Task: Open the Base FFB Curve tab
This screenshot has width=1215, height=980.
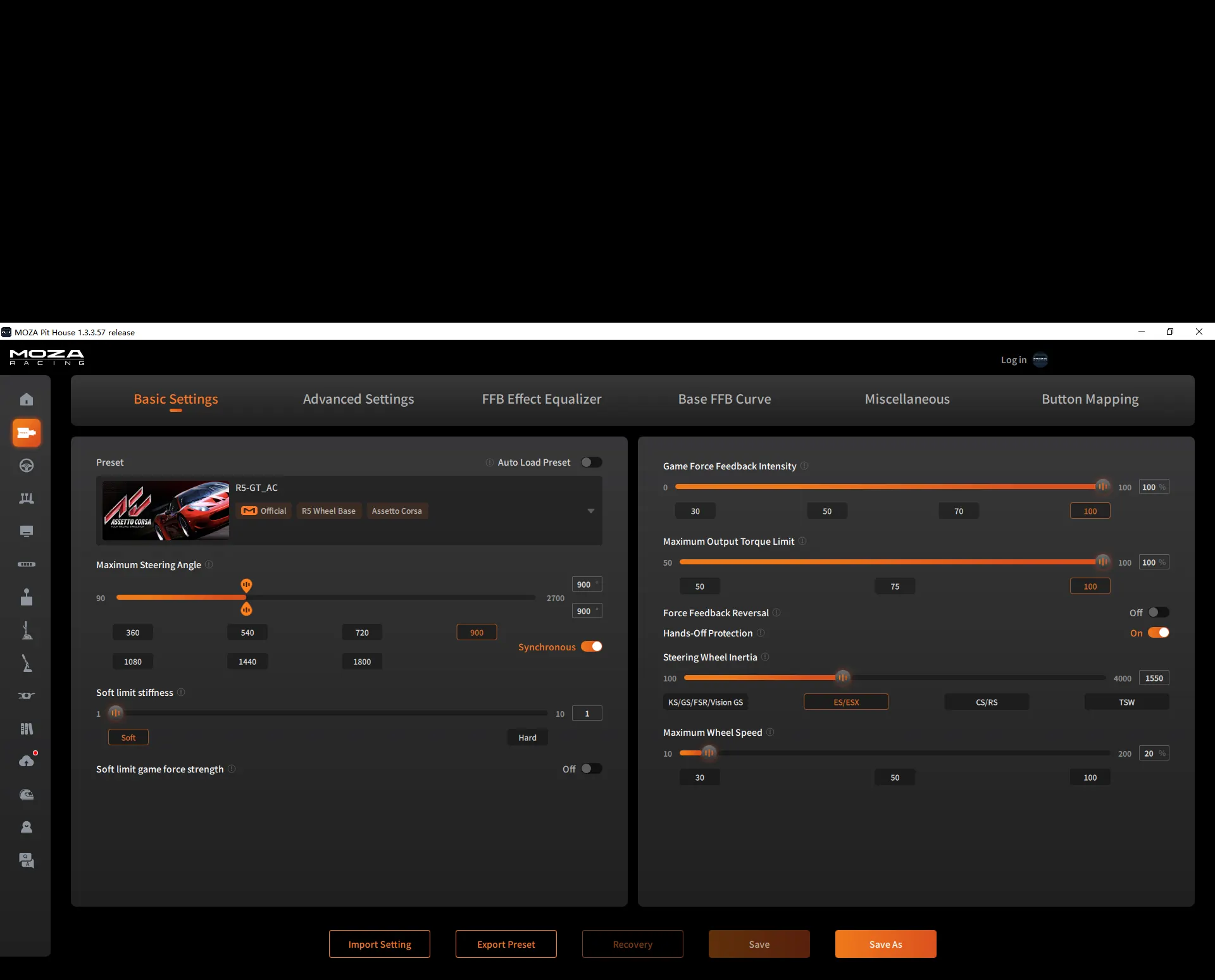Action: pos(725,399)
